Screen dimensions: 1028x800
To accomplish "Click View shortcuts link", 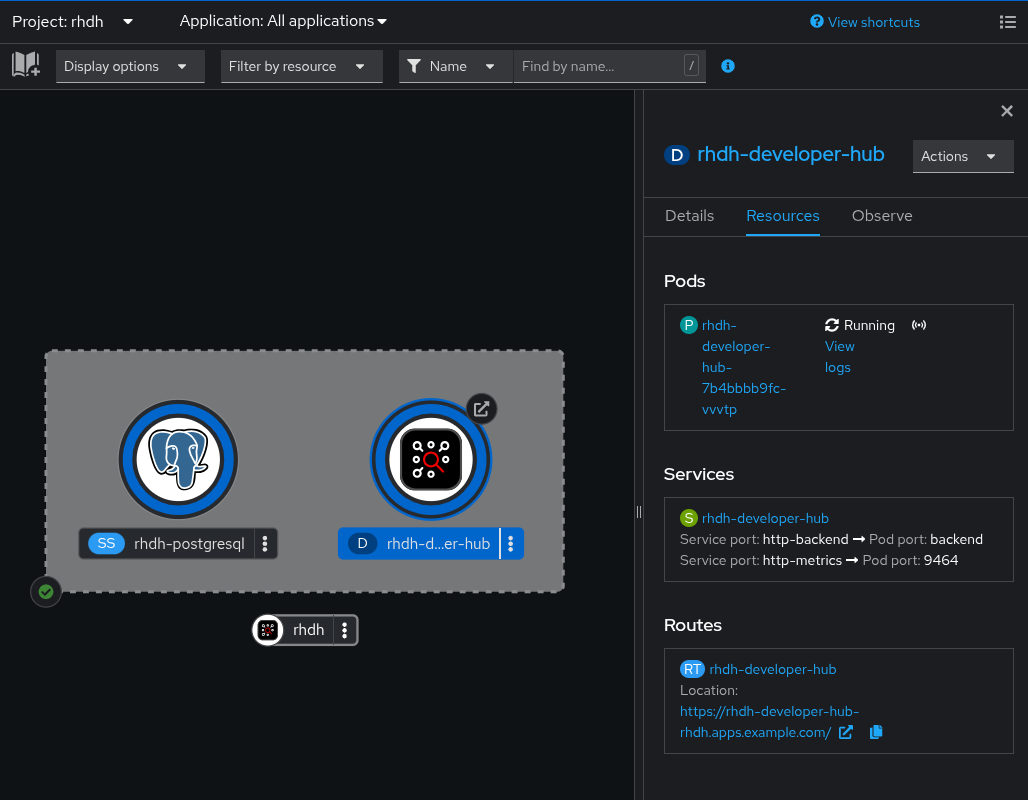I will tap(865, 22).
